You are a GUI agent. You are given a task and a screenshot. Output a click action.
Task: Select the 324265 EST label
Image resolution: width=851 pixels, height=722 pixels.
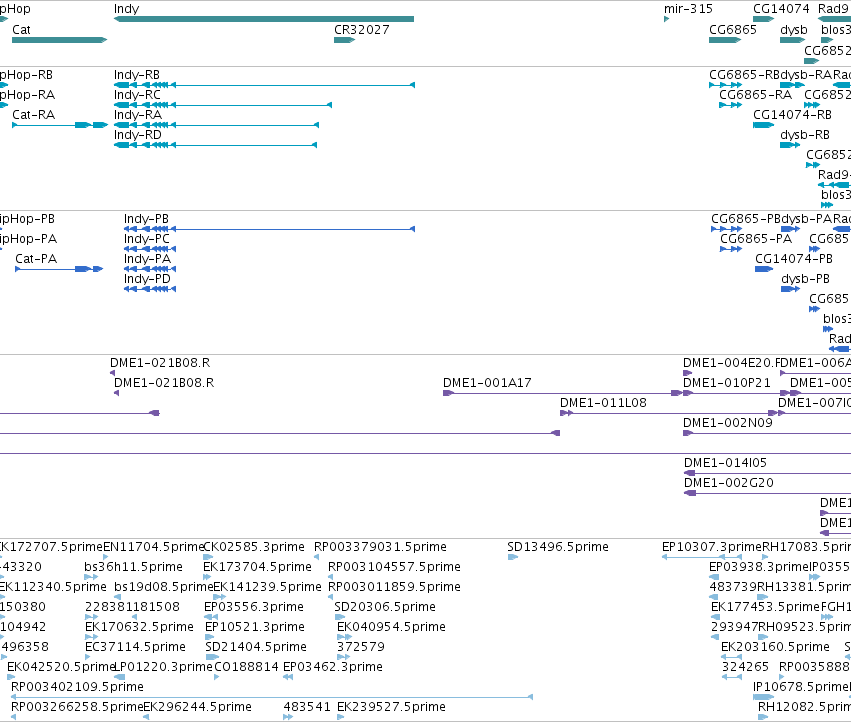(746, 667)
